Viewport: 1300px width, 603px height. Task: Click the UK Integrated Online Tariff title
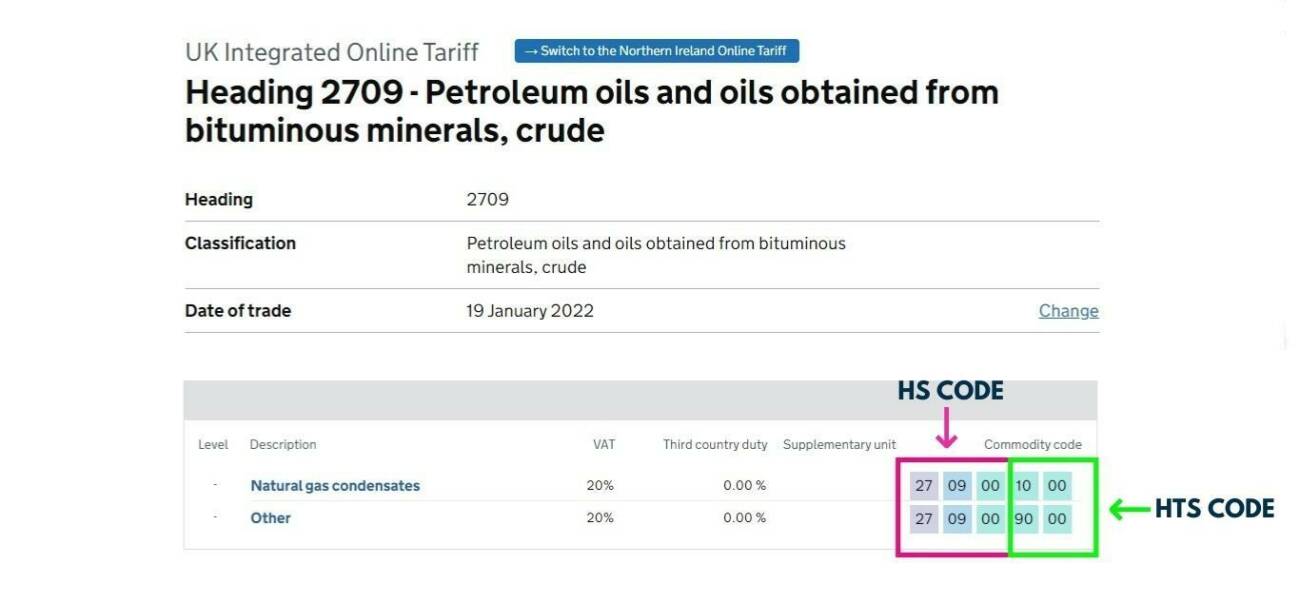330,51
